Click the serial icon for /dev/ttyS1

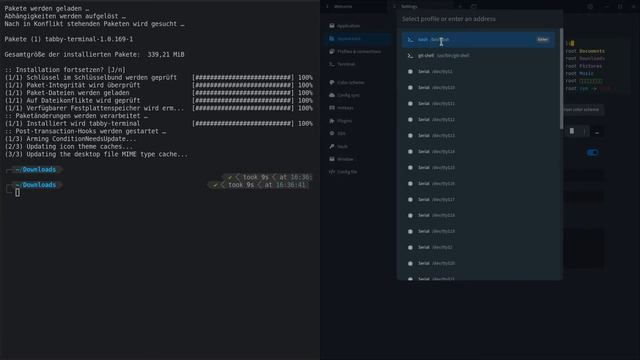[x=410, y=71]
